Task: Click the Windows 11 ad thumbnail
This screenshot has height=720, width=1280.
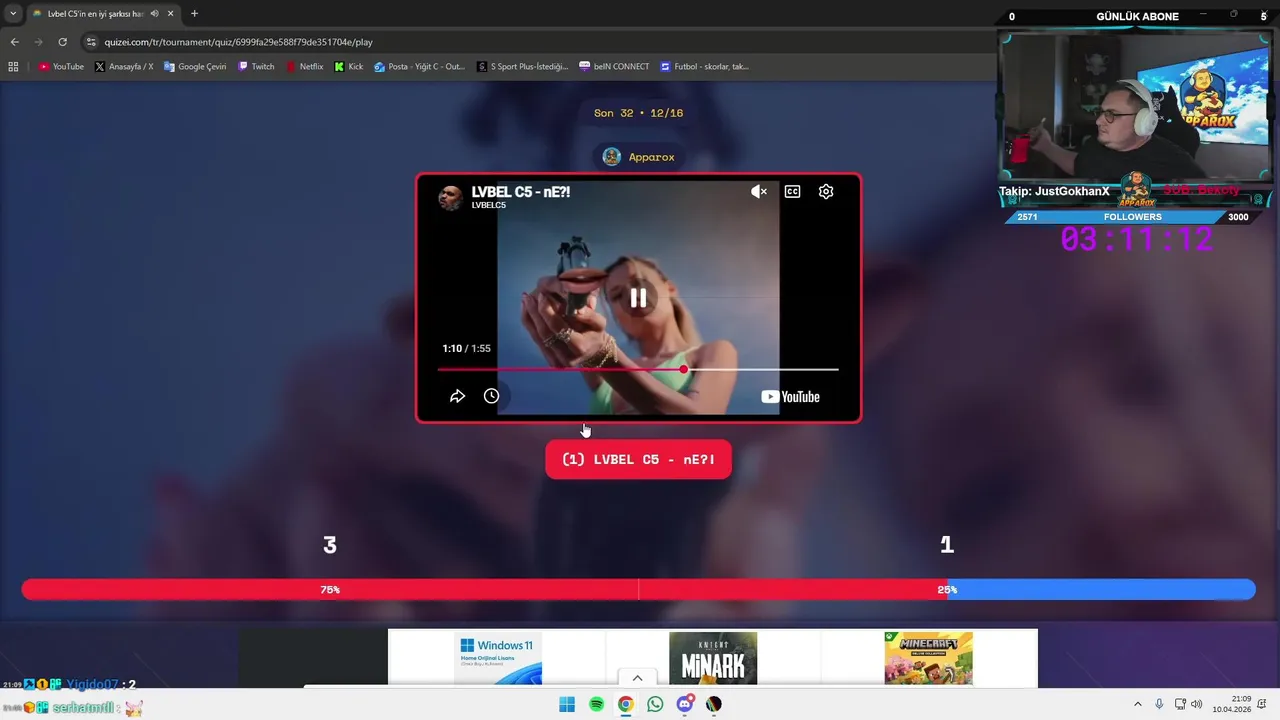Action: [498, 658]
